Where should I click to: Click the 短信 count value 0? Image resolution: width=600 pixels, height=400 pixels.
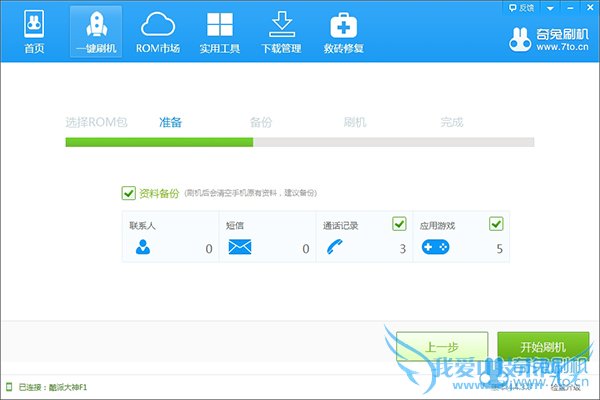pyautogui.click(x=306, y=249)
